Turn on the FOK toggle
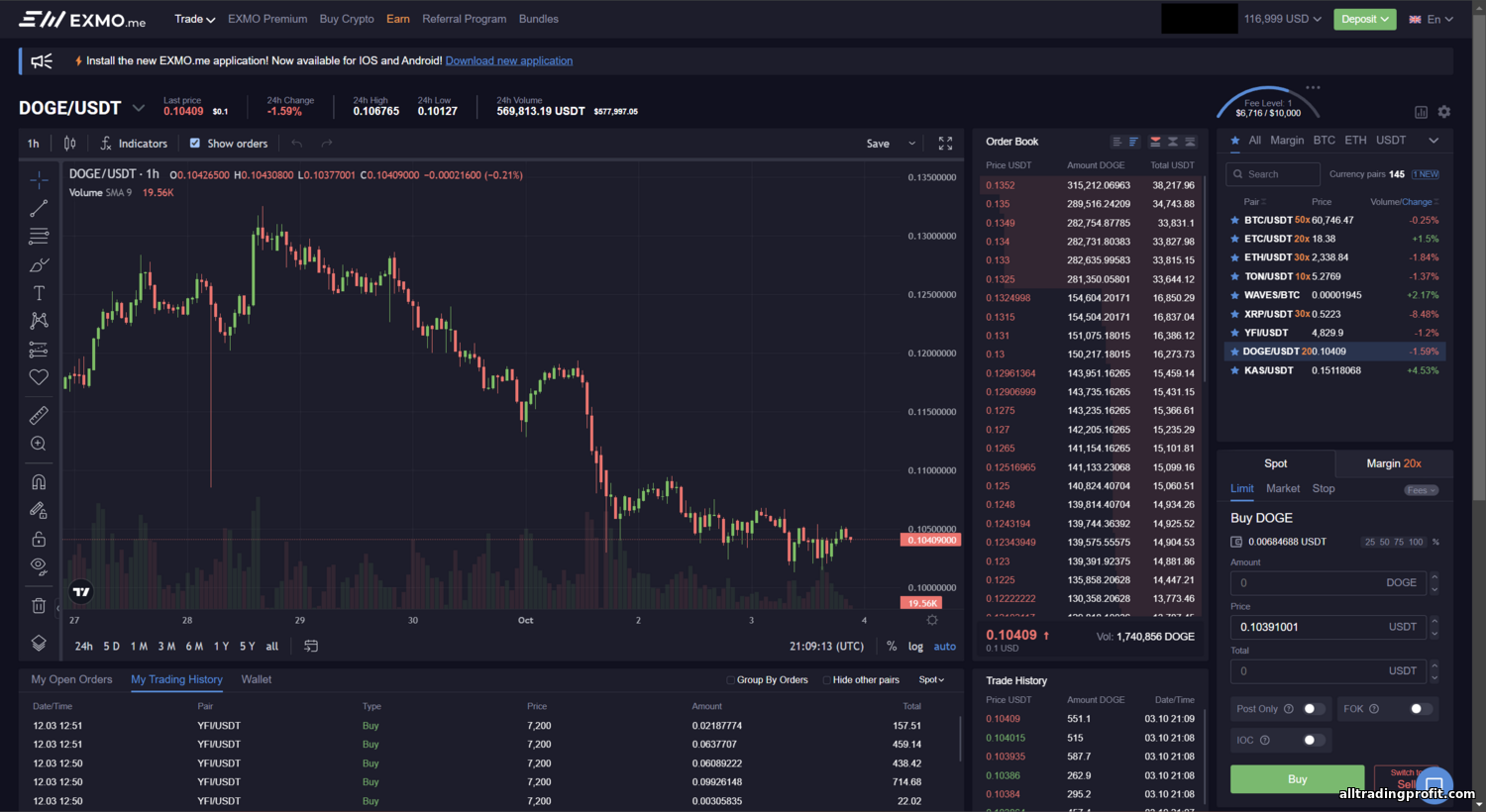 pos(1420,709)
